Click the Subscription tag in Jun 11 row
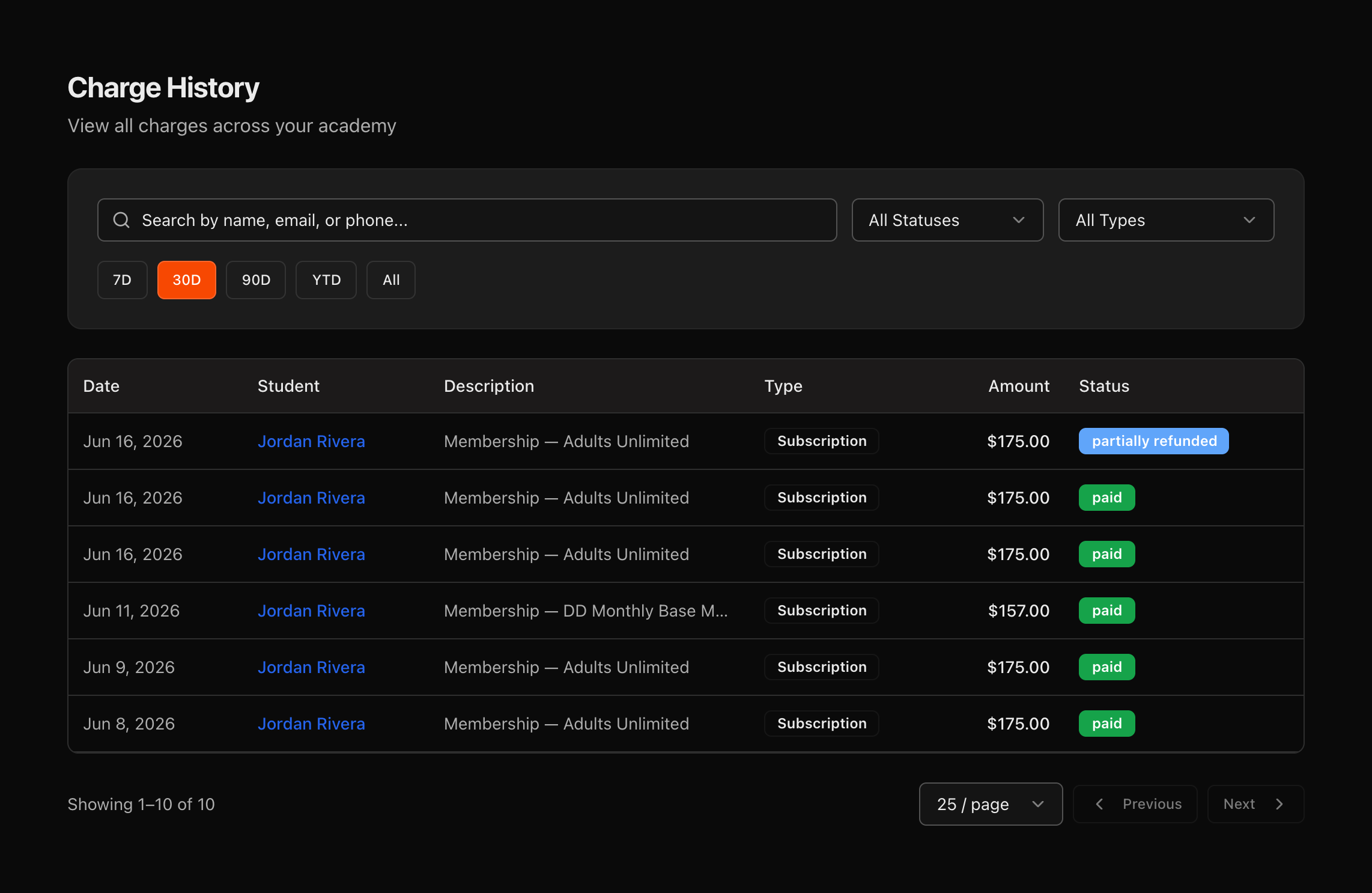The image size is (1372, 893). 822,611
